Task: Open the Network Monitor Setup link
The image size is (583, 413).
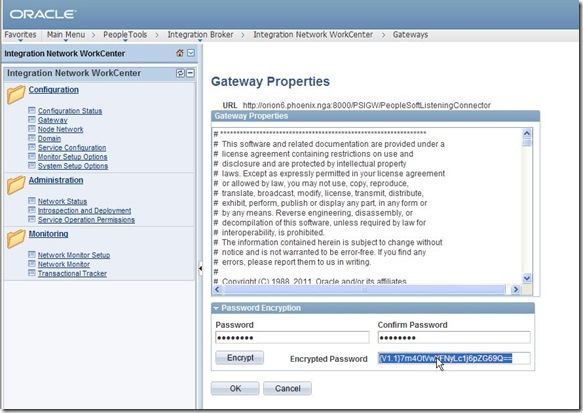Action: [x=74, y=255]
